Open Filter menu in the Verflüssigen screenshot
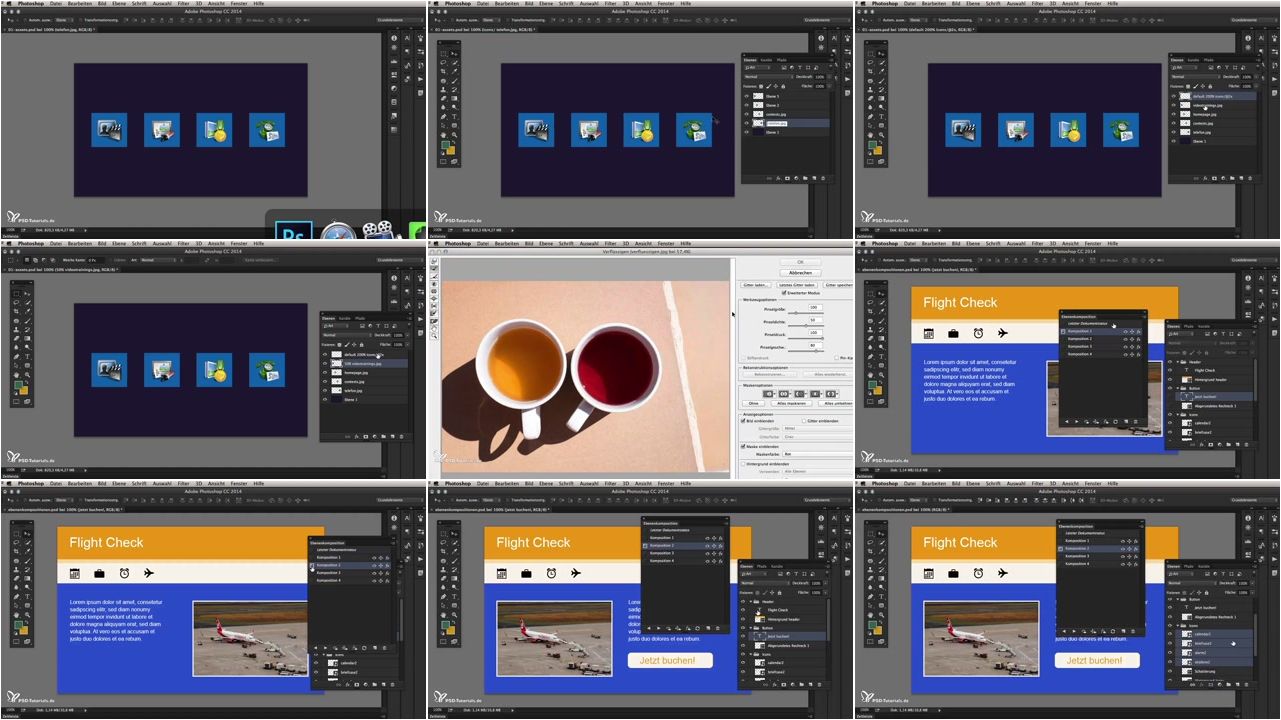The image size is (1281, 720). (610, 243)
